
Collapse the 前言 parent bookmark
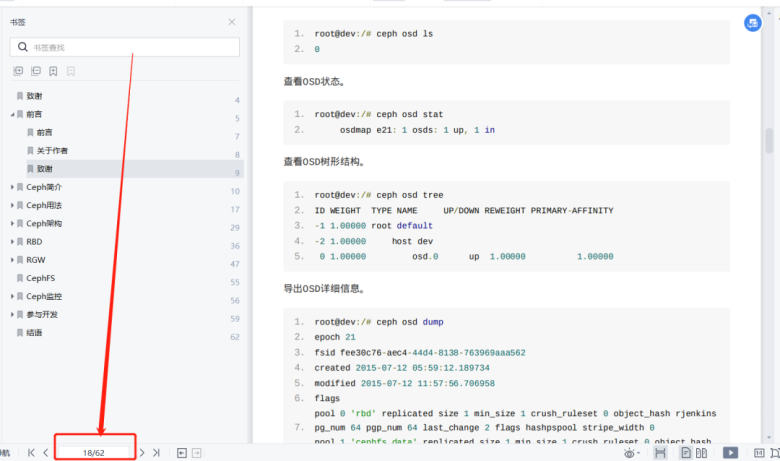pyautogui.click(x=12, y=114)
